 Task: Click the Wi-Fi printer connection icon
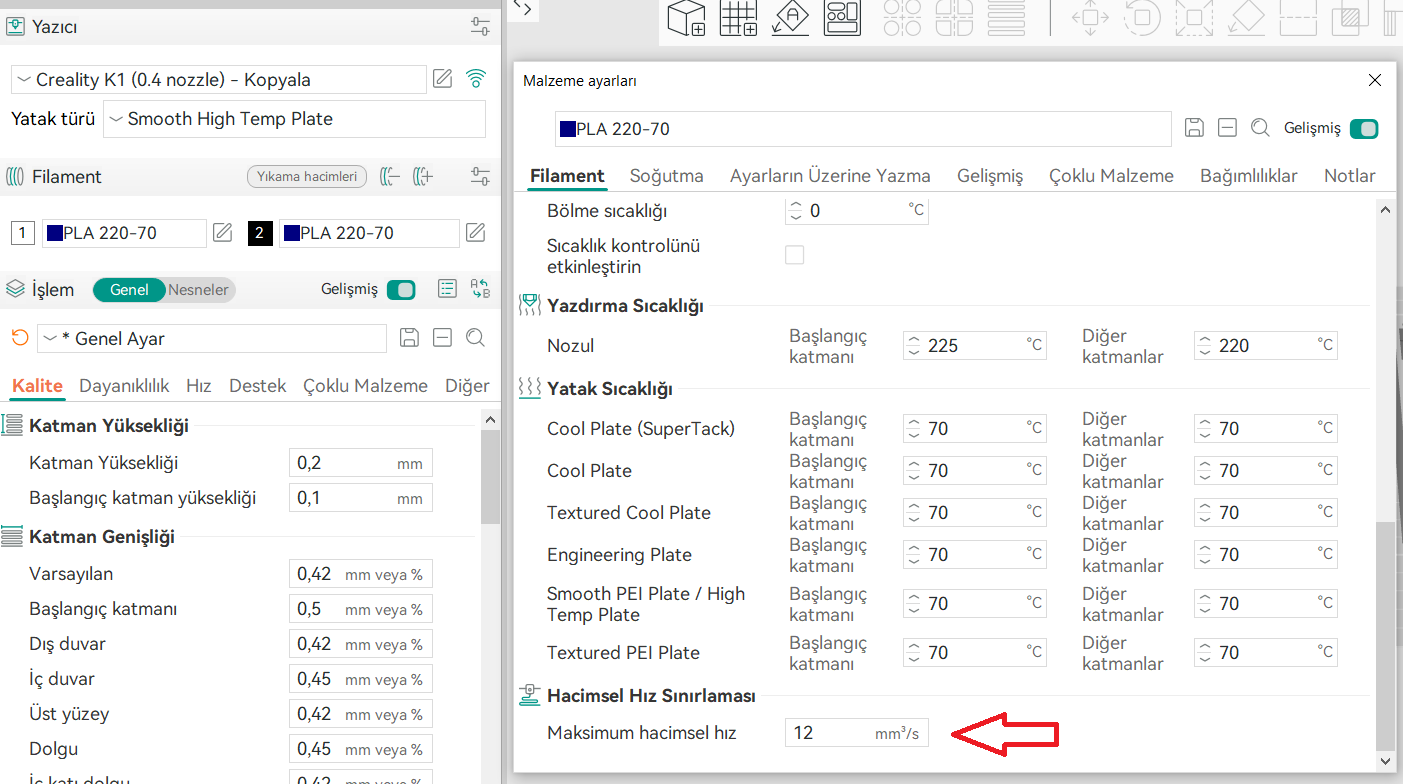(476, 79)
